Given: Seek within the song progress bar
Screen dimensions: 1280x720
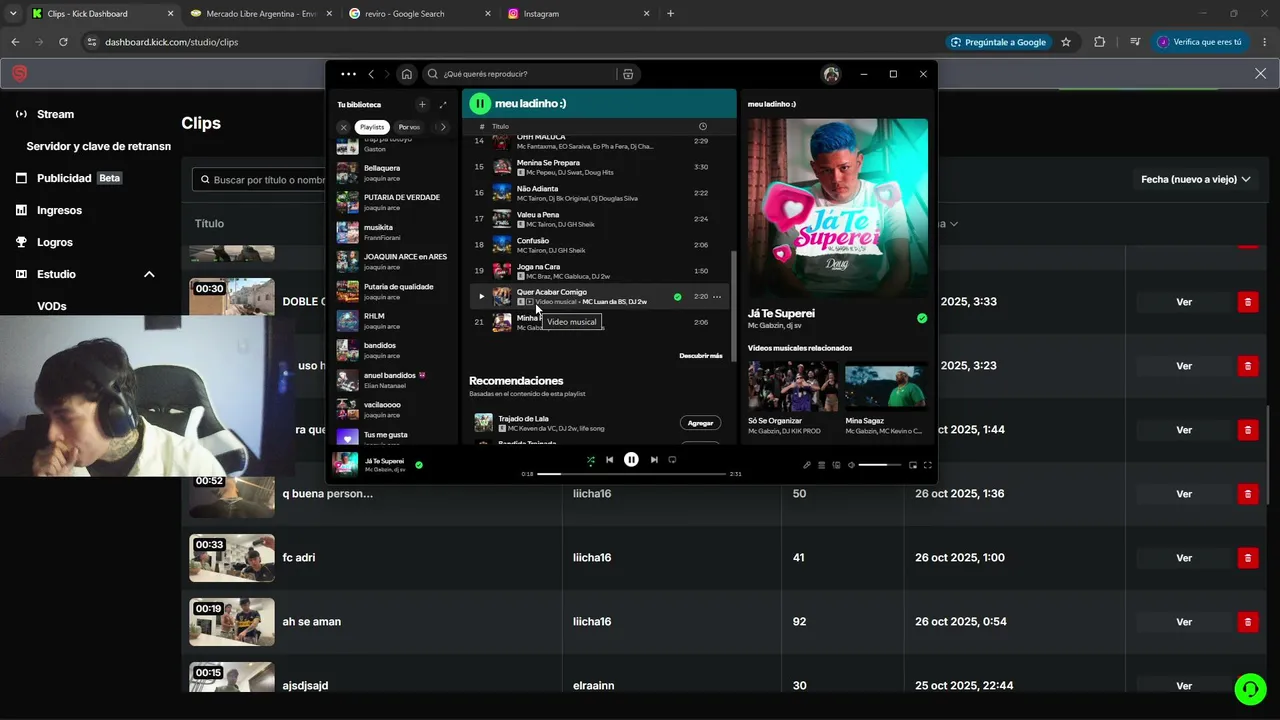Looking at the screenshot, I should [632, 474].
